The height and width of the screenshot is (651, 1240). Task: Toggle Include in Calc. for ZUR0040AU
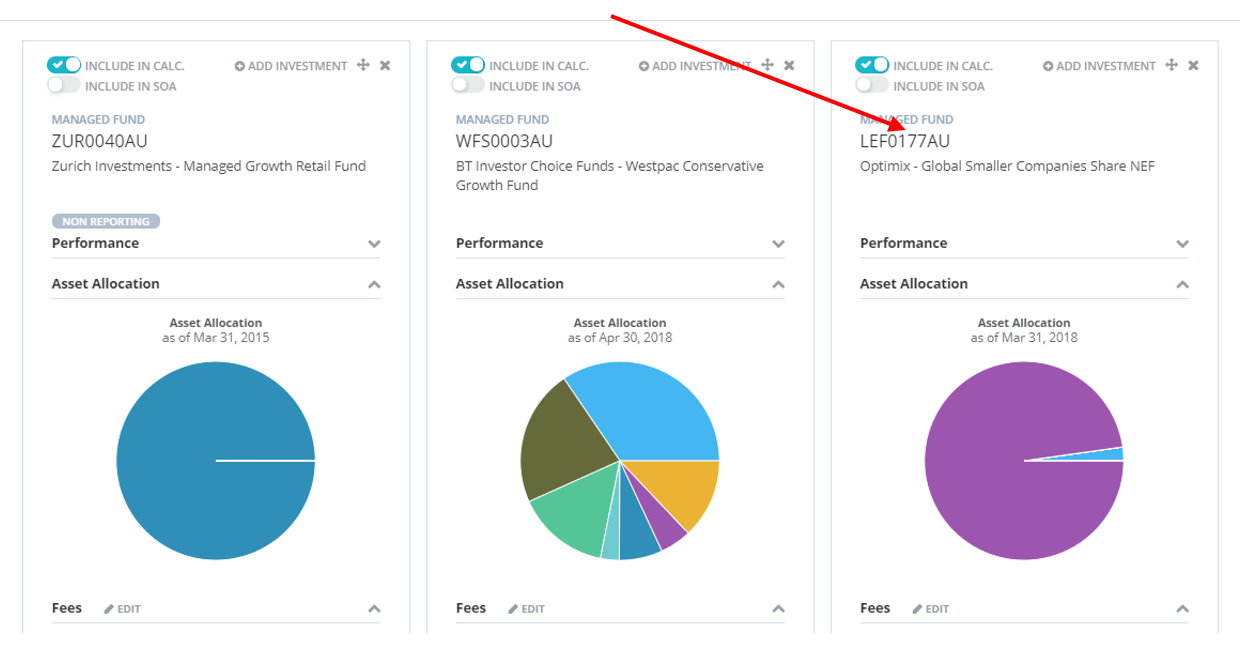coord(64,65)
